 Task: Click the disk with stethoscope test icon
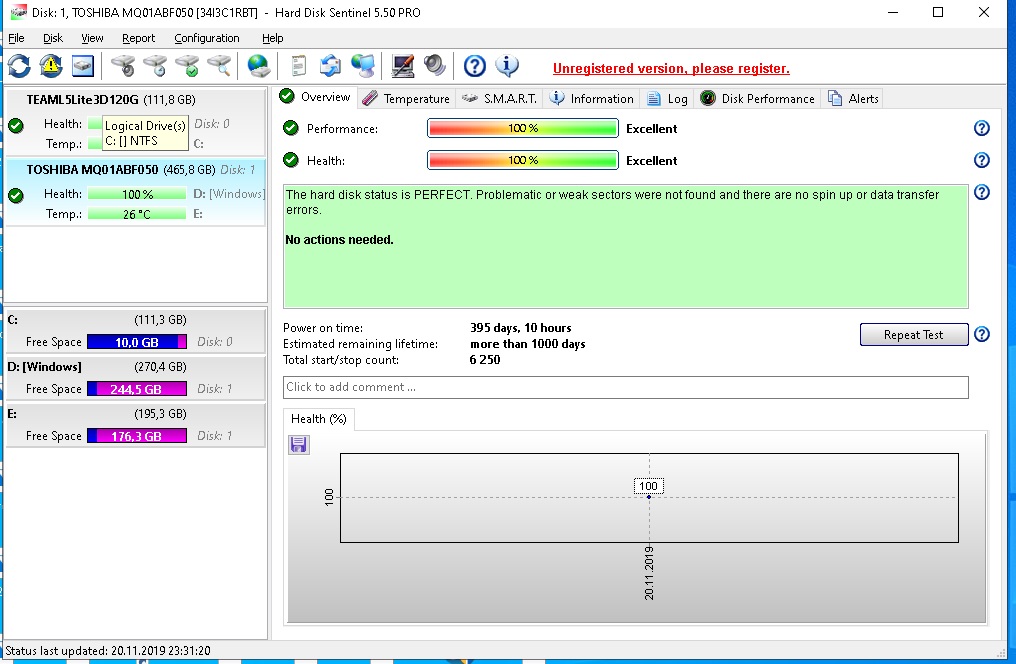click(122, 65)
